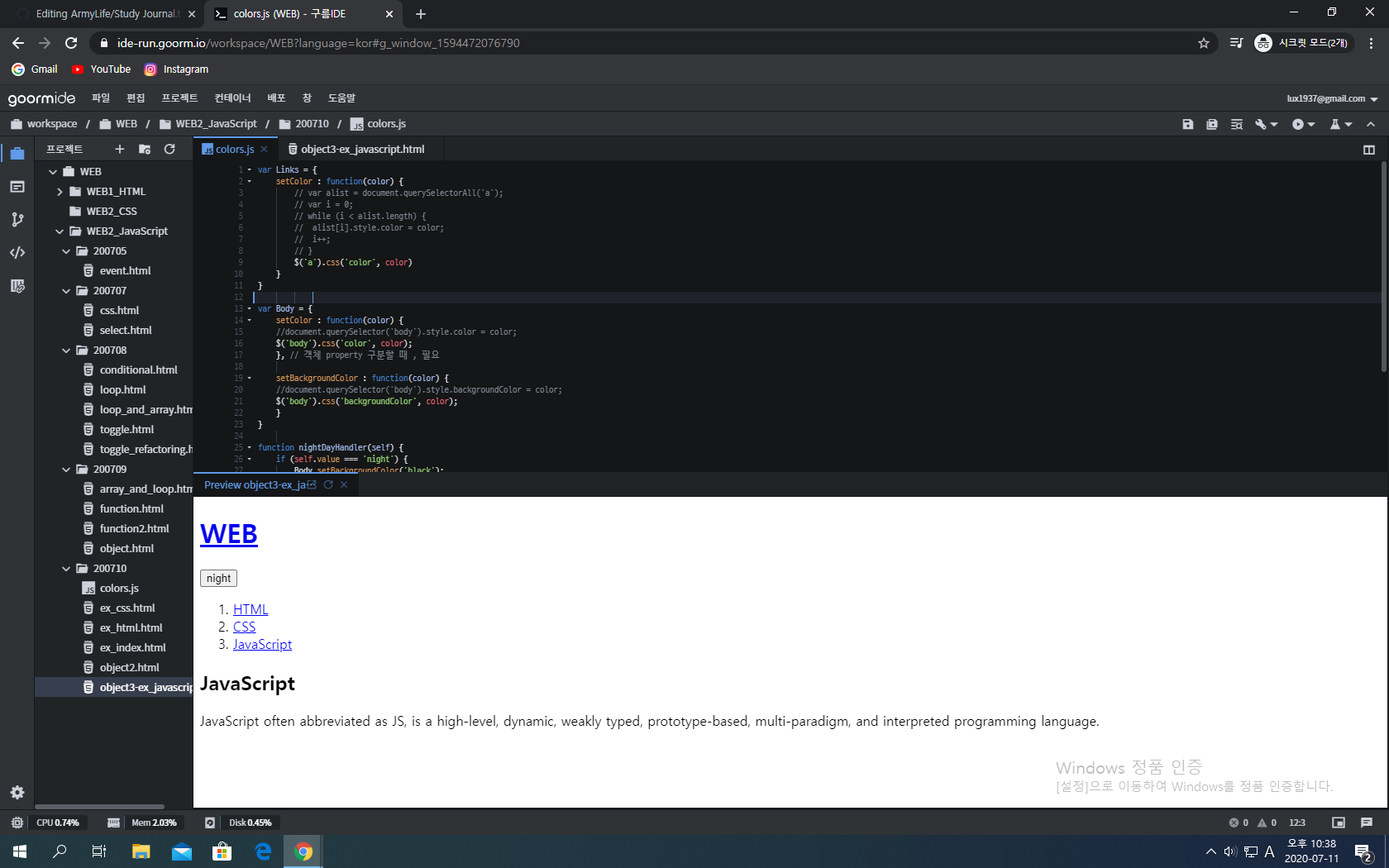Click the editor vertical scrollbar
1389x868 pixels.
[1383, 266]
